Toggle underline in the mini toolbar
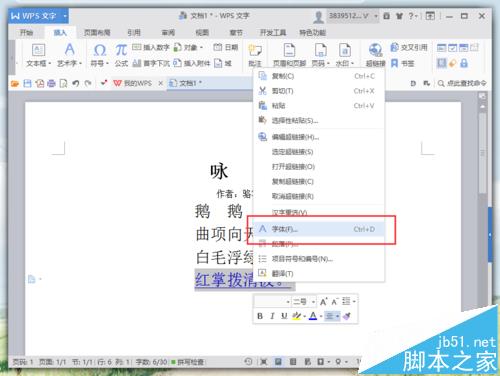This screenshot has width=500, height=376. click(284, 316)
